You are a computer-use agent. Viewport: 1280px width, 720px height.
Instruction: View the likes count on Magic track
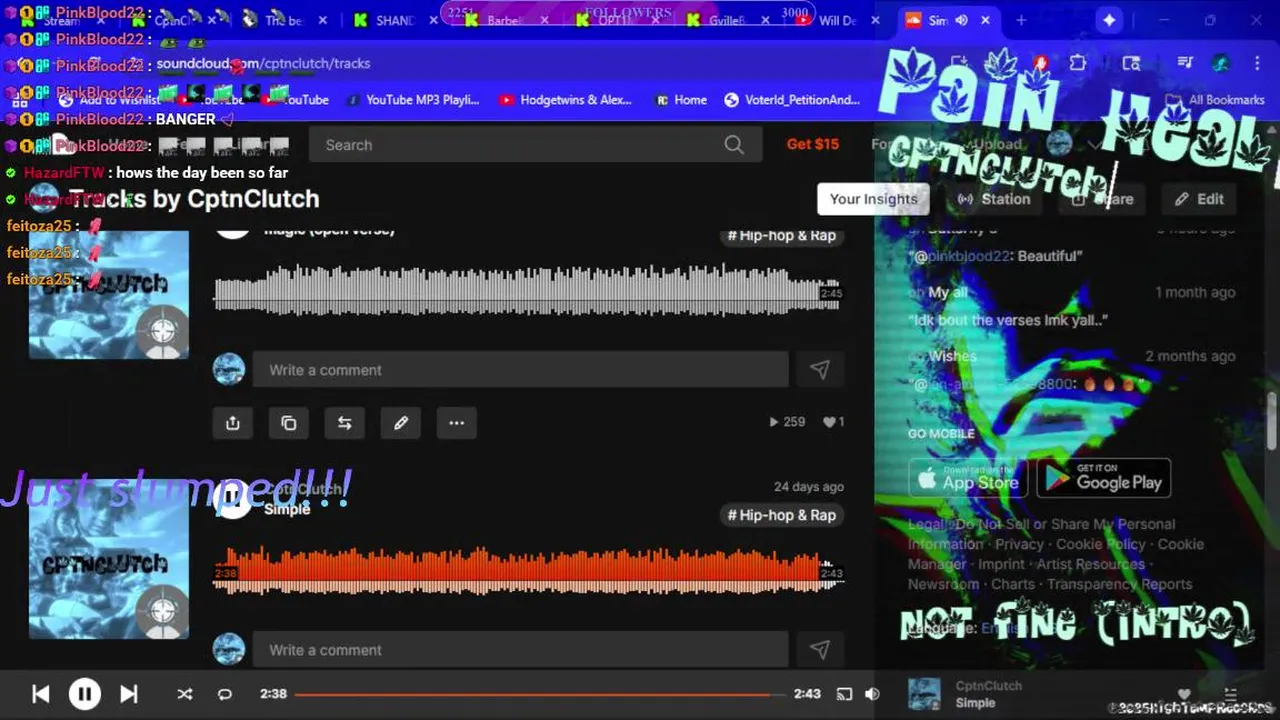click(833, 422)
